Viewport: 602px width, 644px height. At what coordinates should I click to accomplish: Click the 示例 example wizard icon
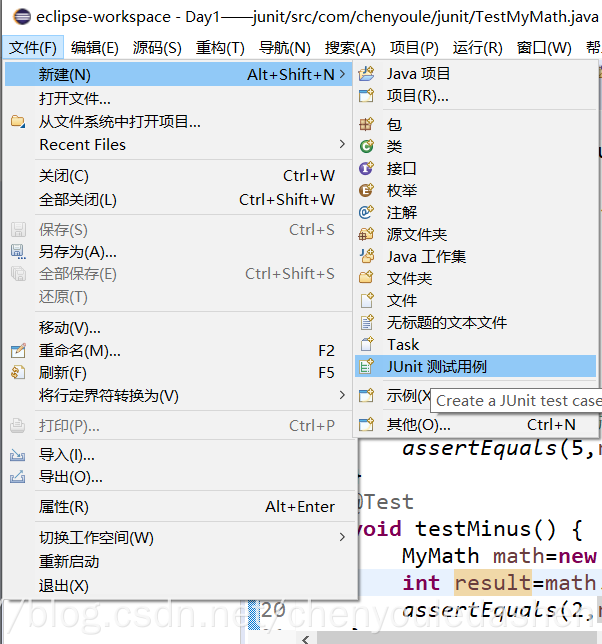[x=366, y=396]
